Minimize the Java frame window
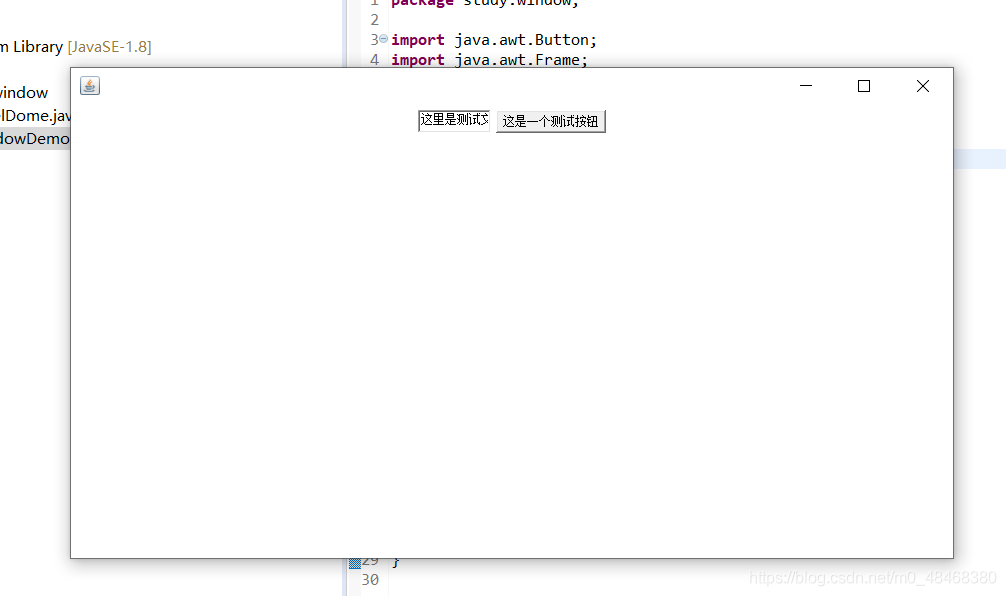1006x596 pixels. pos(806,85)
